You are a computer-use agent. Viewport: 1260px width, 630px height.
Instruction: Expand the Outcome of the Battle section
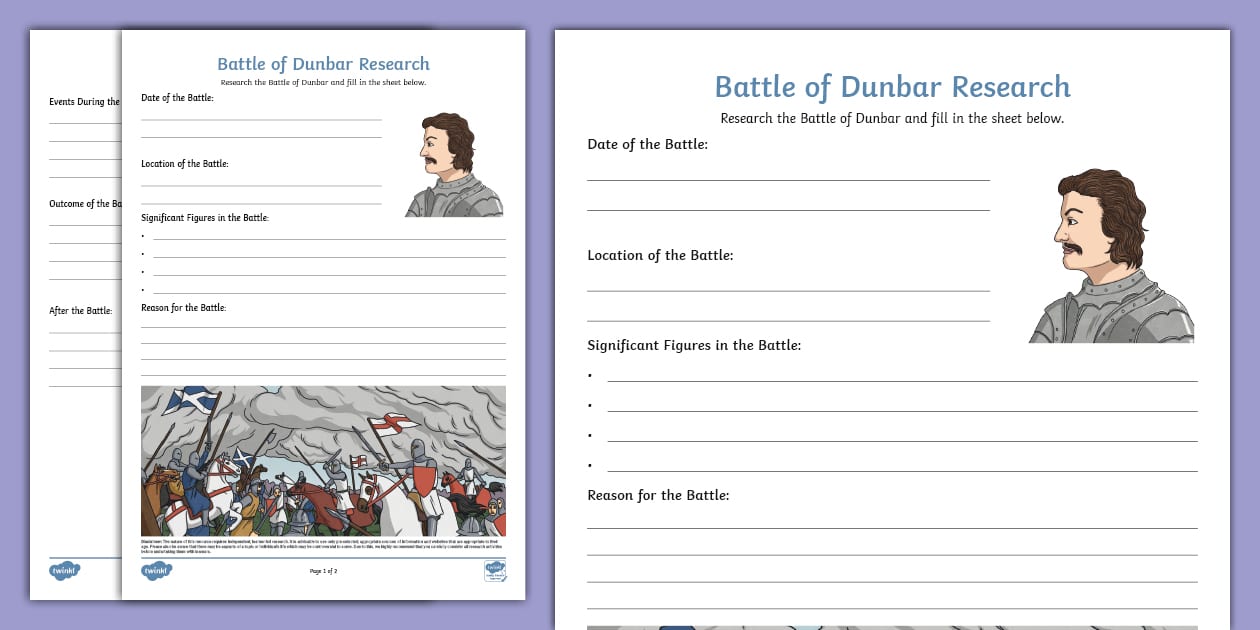pyautogui.click(x=85, y=203)
